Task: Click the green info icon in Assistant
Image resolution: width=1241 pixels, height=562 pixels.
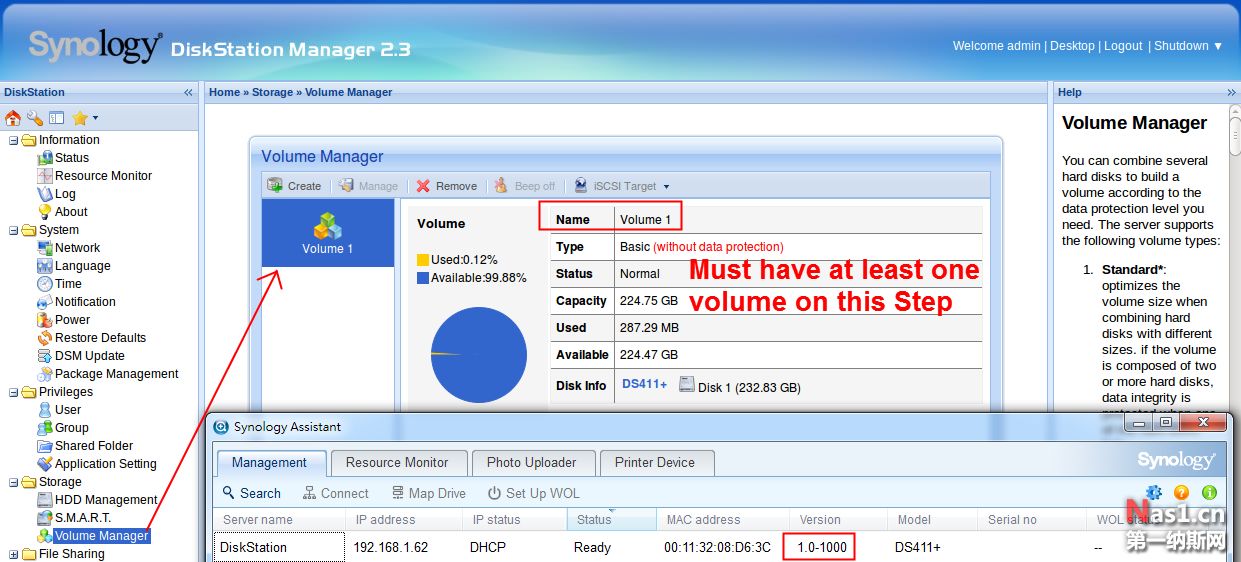Action: [1209, 492]
